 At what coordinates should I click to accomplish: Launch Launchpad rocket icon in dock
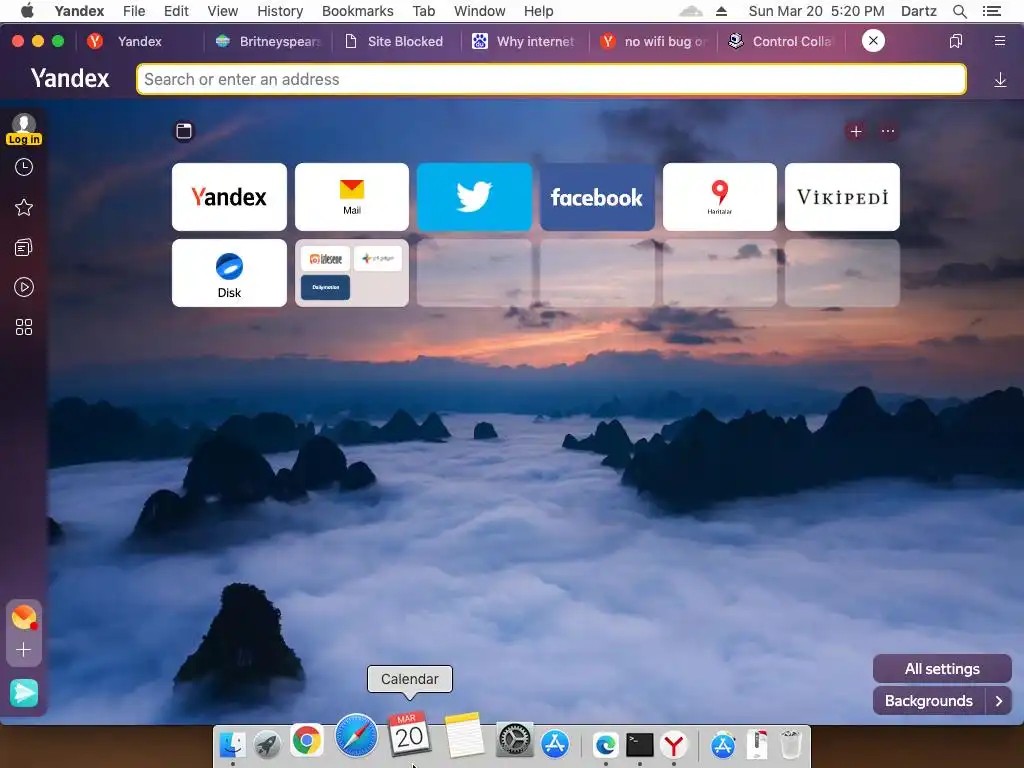267,744
